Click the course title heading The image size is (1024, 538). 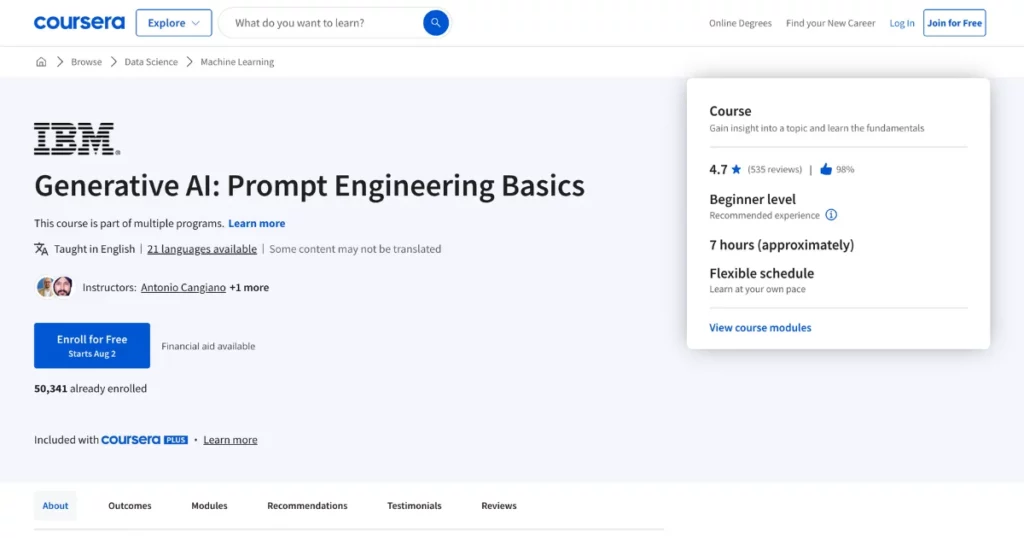pyautogui.click(x=310, y=186)
